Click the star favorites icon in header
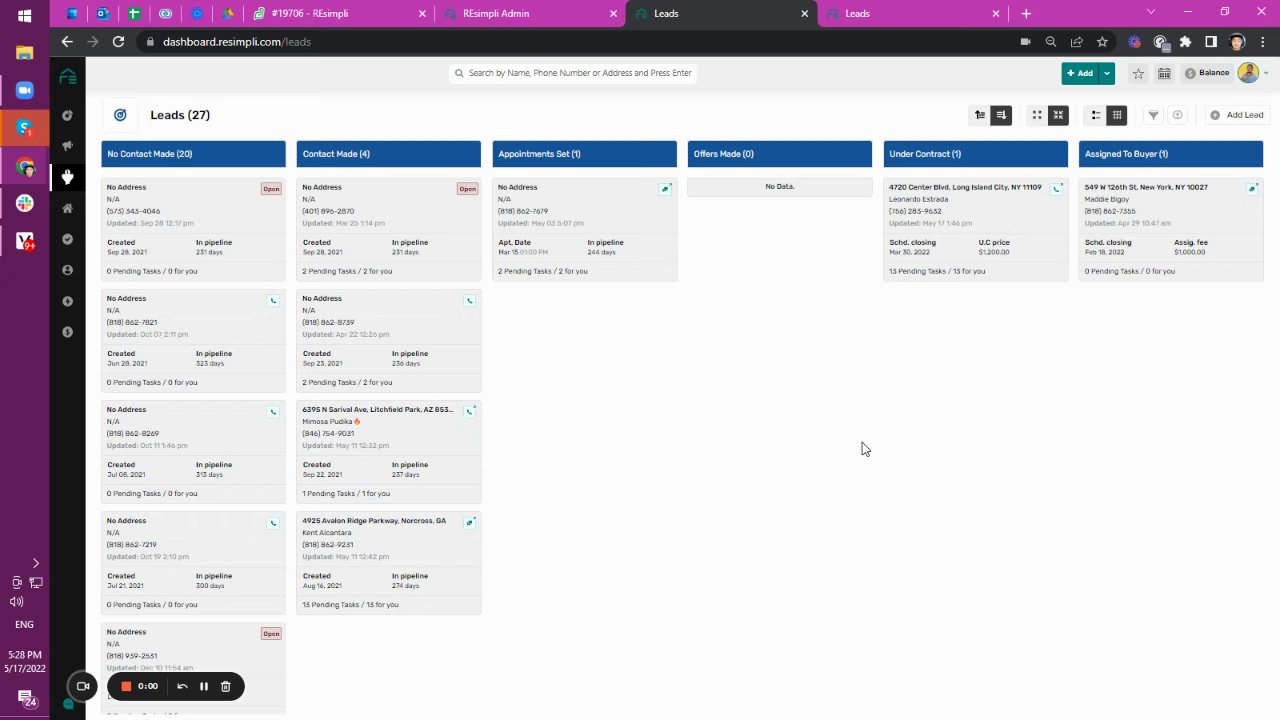This screenshot has height=720, width=1280. [1138, 73]
